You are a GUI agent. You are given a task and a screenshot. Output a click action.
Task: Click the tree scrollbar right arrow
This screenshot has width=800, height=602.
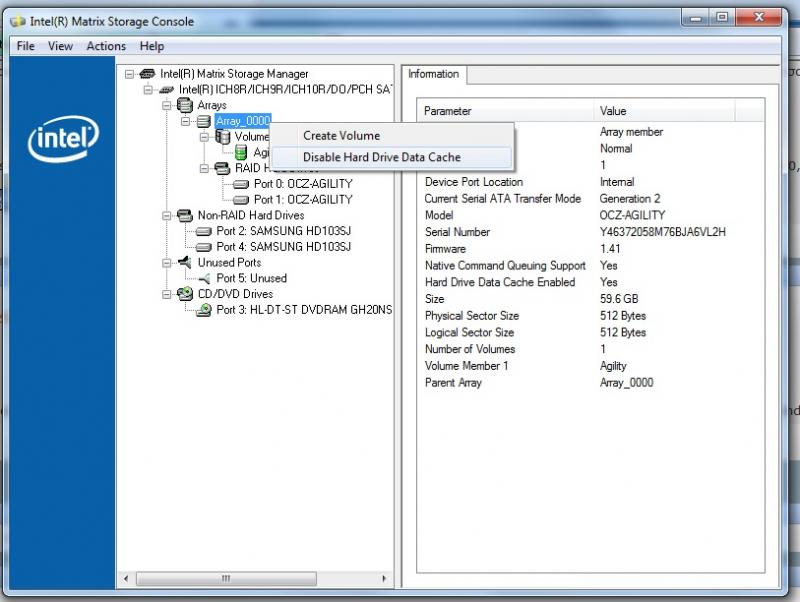pyautogui.click(x=384, y=579)
